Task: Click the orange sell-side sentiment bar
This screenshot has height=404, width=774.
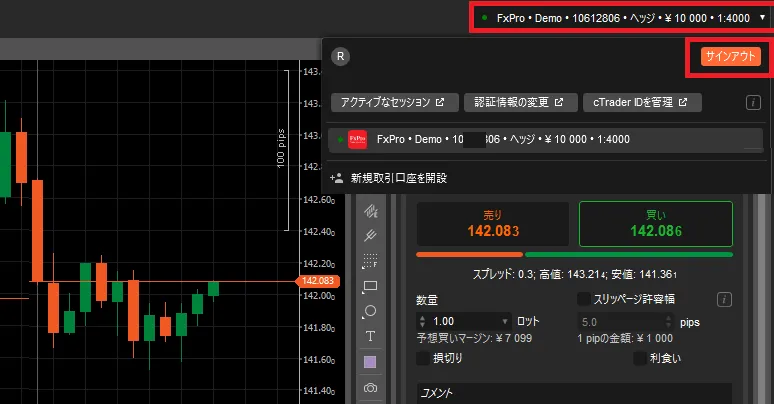Action: pyautogui.click(x=469, y=255)
